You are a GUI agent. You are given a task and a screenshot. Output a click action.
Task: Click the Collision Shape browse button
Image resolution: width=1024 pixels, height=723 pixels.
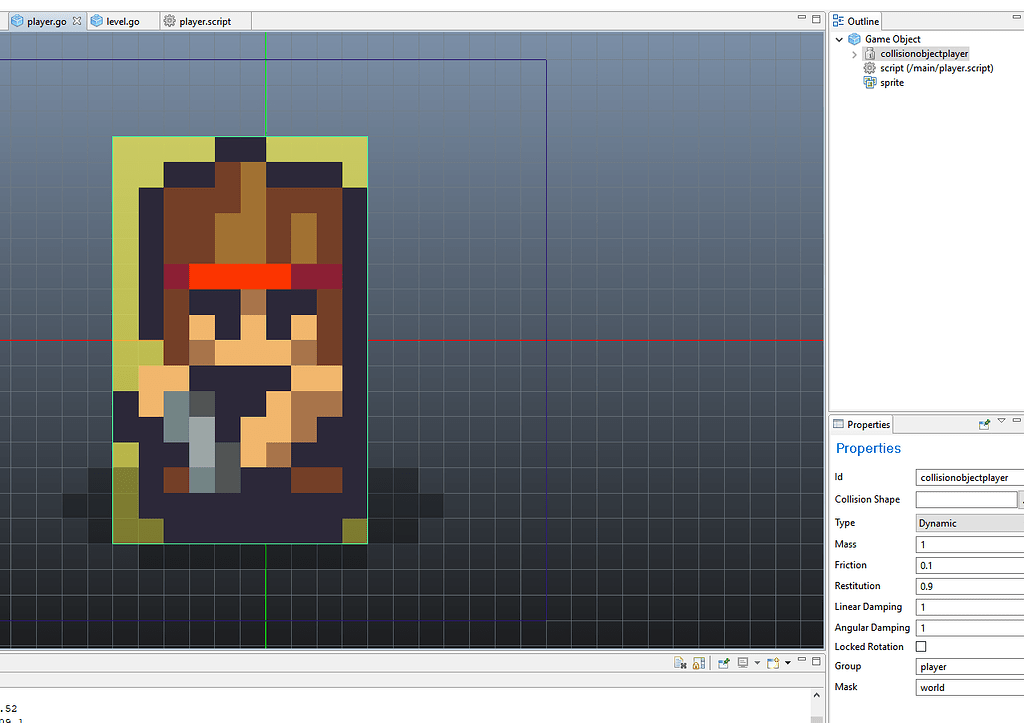click(1020, 499)
